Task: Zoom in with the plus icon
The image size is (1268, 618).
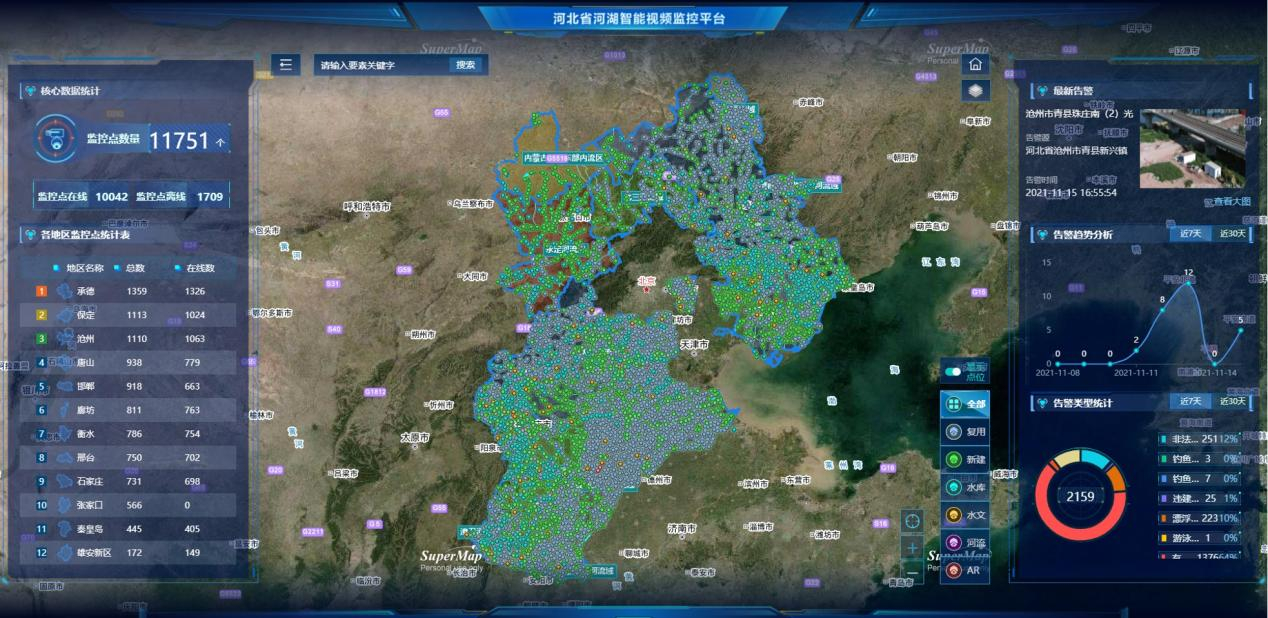Action: click(x=912, y=547)
